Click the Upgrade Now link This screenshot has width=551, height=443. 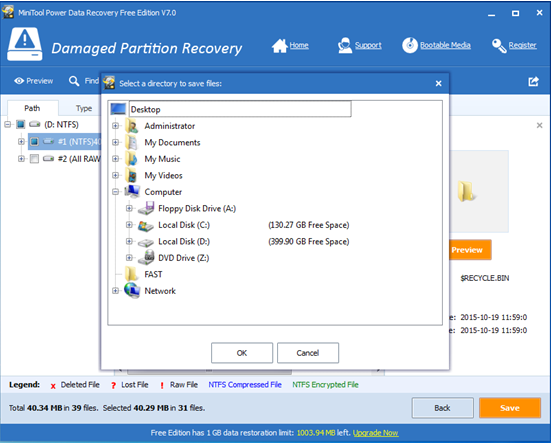(x=375, y=433)
